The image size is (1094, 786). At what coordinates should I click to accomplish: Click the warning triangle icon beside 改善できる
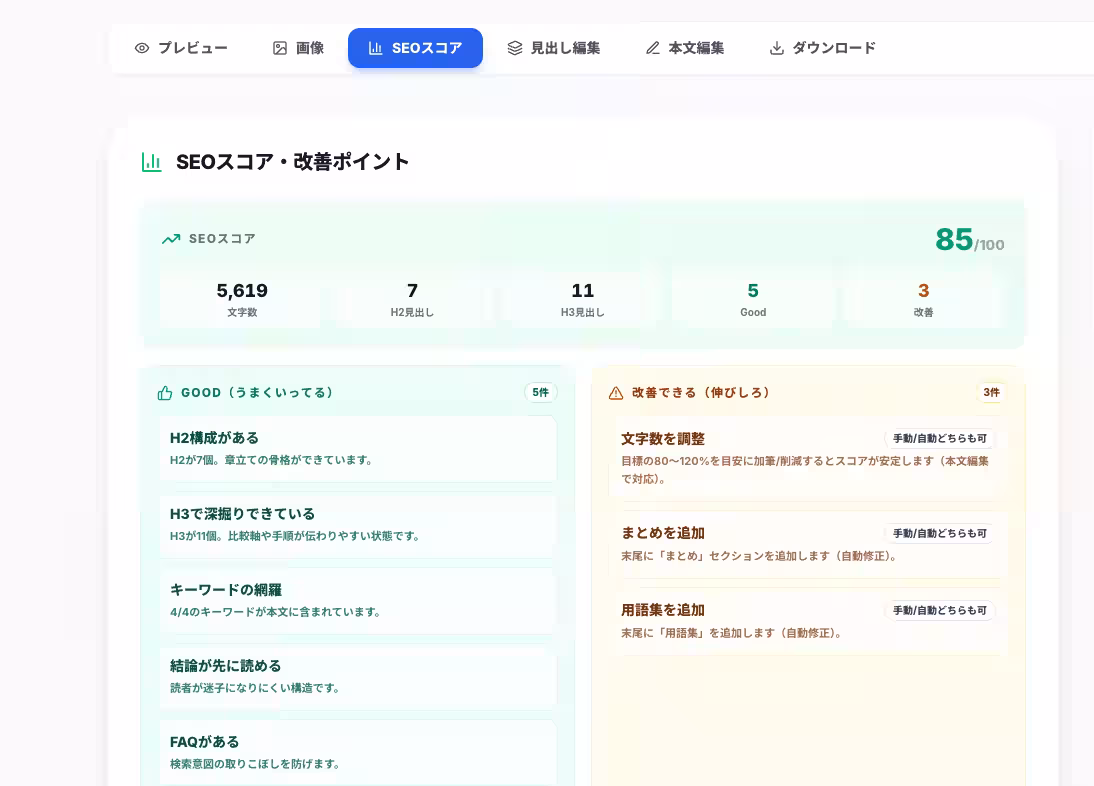point(617,393)
